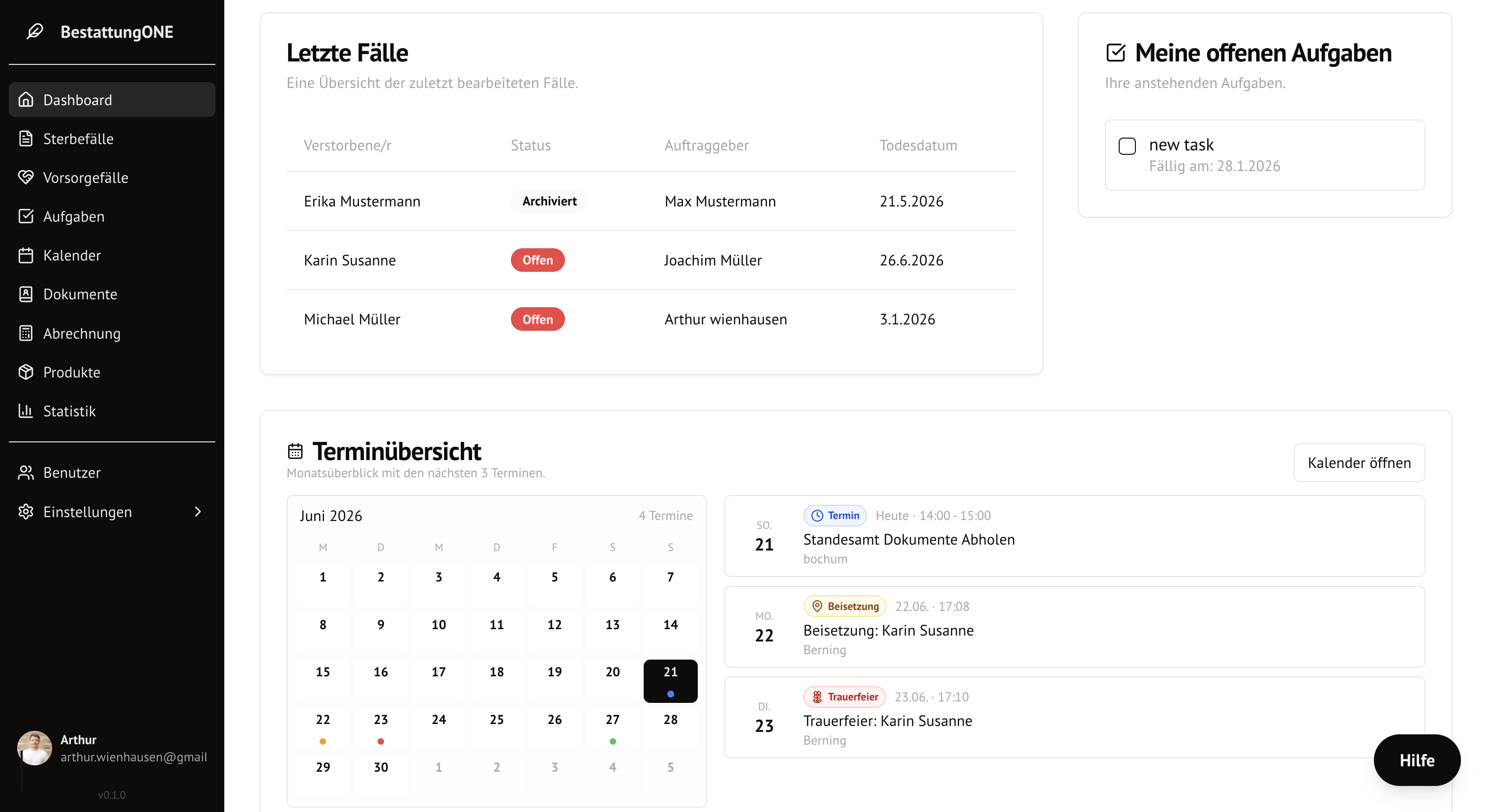Click the flower icon in Trauerfeier badge
Image resolution: width=1487 pixels, height=812 pixels.
(817, 696)
